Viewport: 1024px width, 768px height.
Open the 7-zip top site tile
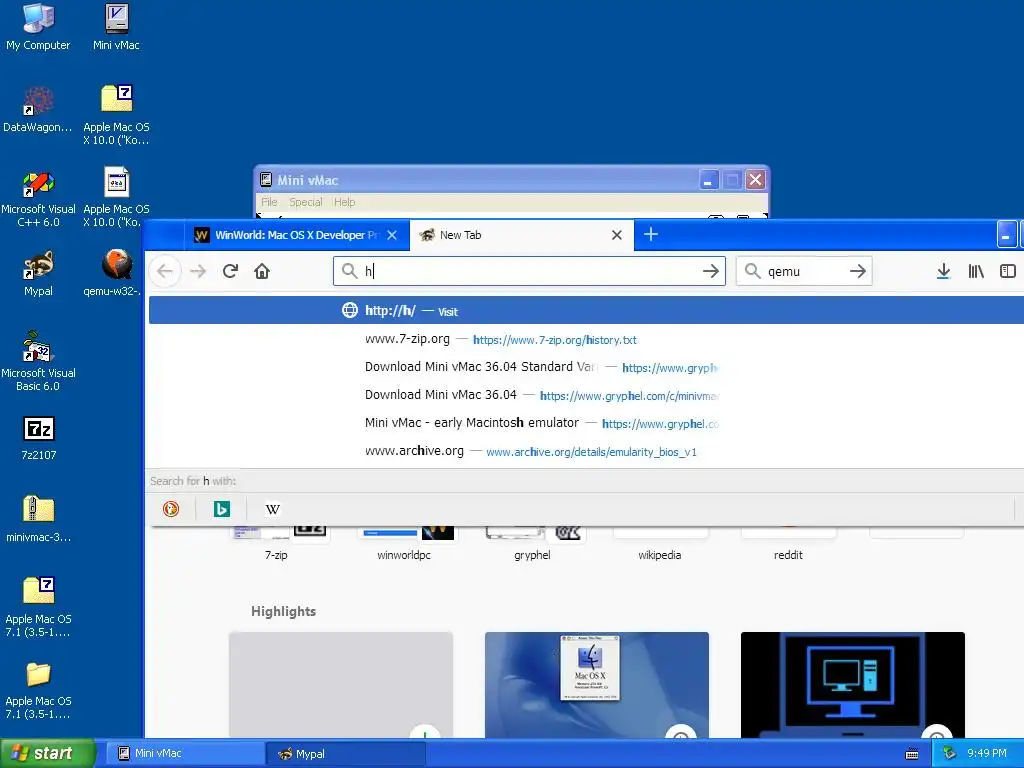(276, 543)
